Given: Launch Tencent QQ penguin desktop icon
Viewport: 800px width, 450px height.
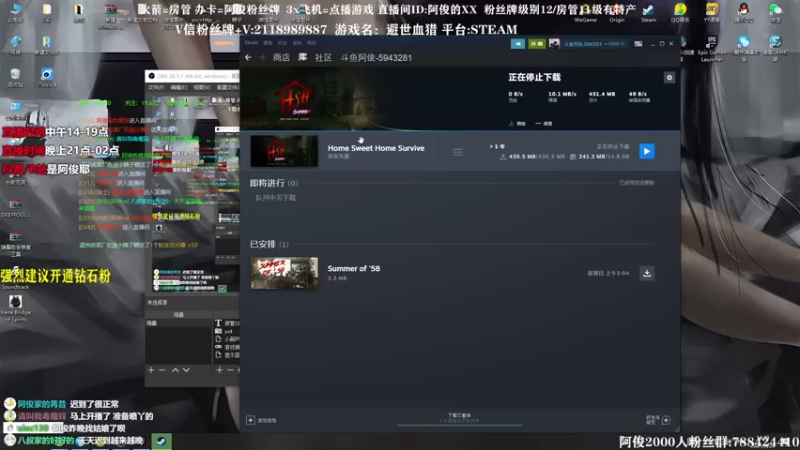Looking at the screenshot, I should [743, 12].
